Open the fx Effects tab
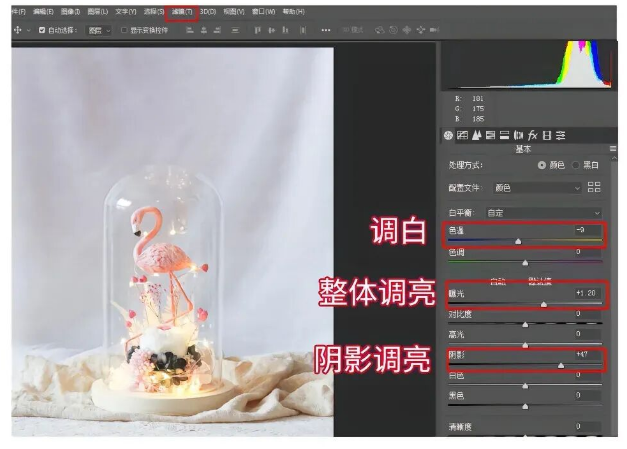 coord(532,136)
